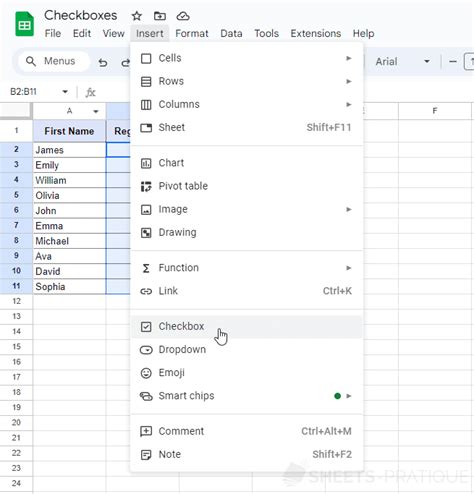Click the Rows icon in Insert menu
This screenshot has width=474, height=494.
point(146,81)
